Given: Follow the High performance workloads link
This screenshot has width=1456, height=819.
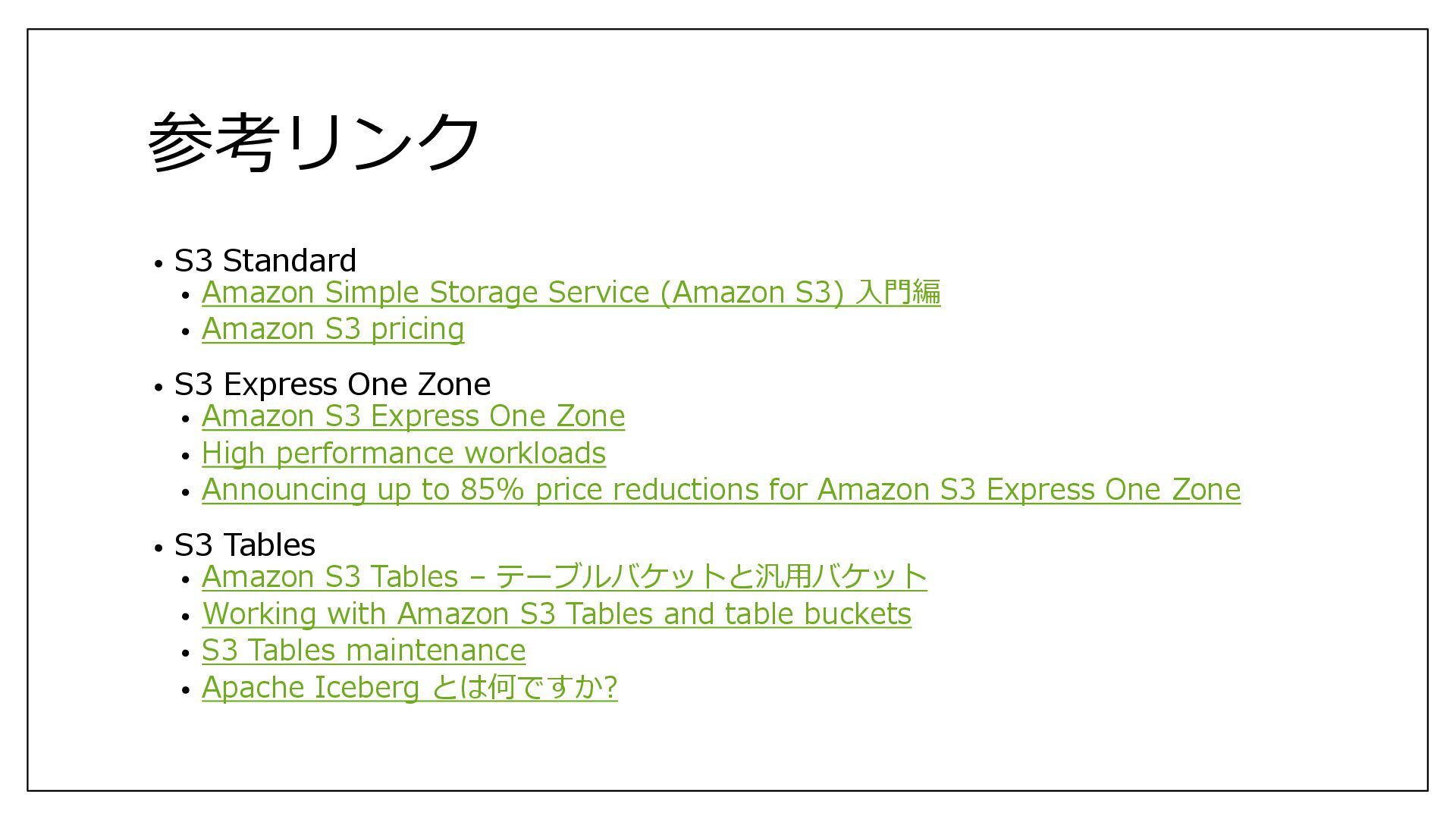Looking at the screenshot, I should point(403,453).
